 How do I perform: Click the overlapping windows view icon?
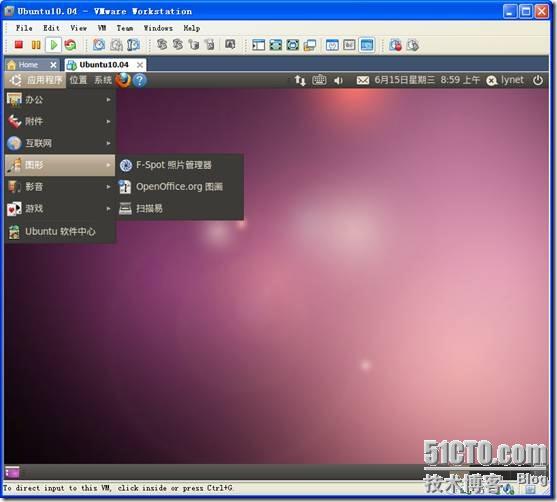pos(310,45)
